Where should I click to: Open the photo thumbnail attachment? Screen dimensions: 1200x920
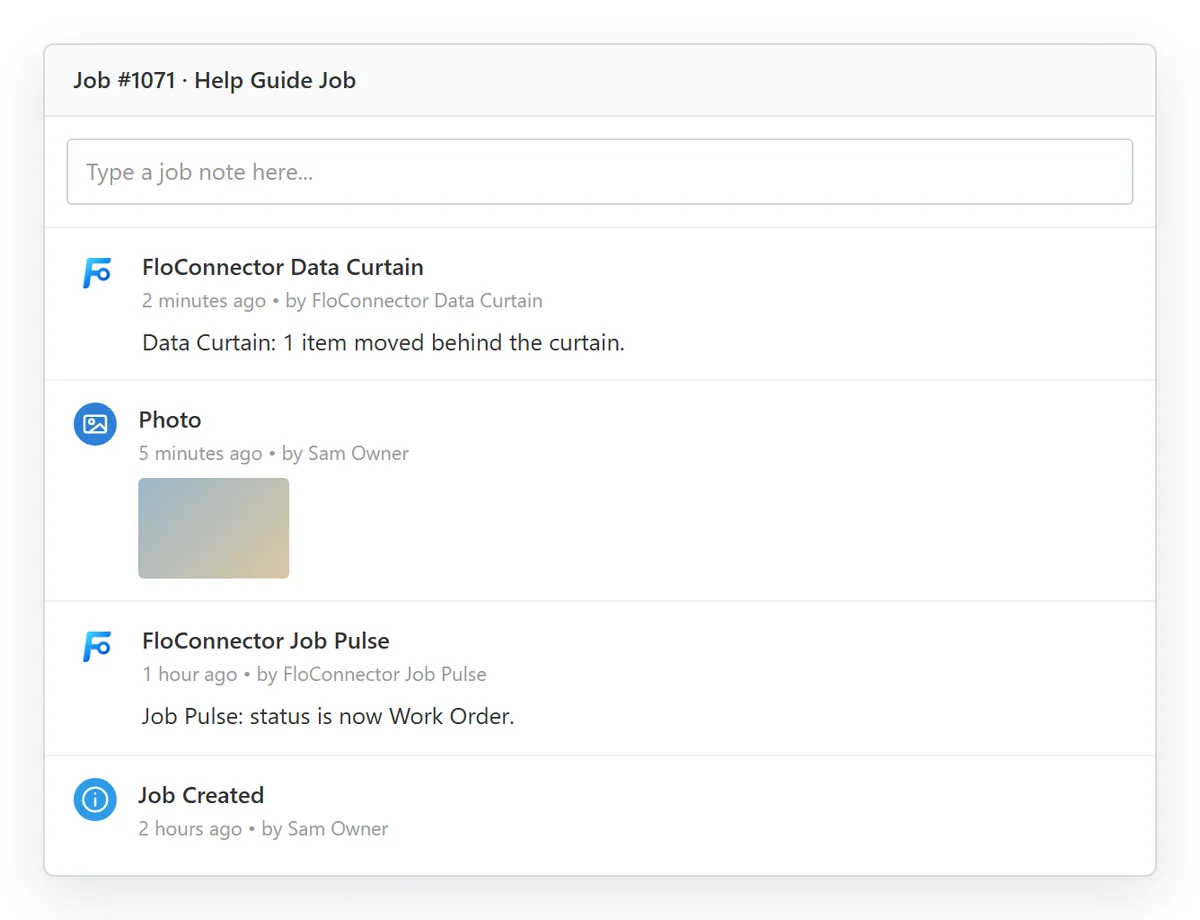(214, 528)
